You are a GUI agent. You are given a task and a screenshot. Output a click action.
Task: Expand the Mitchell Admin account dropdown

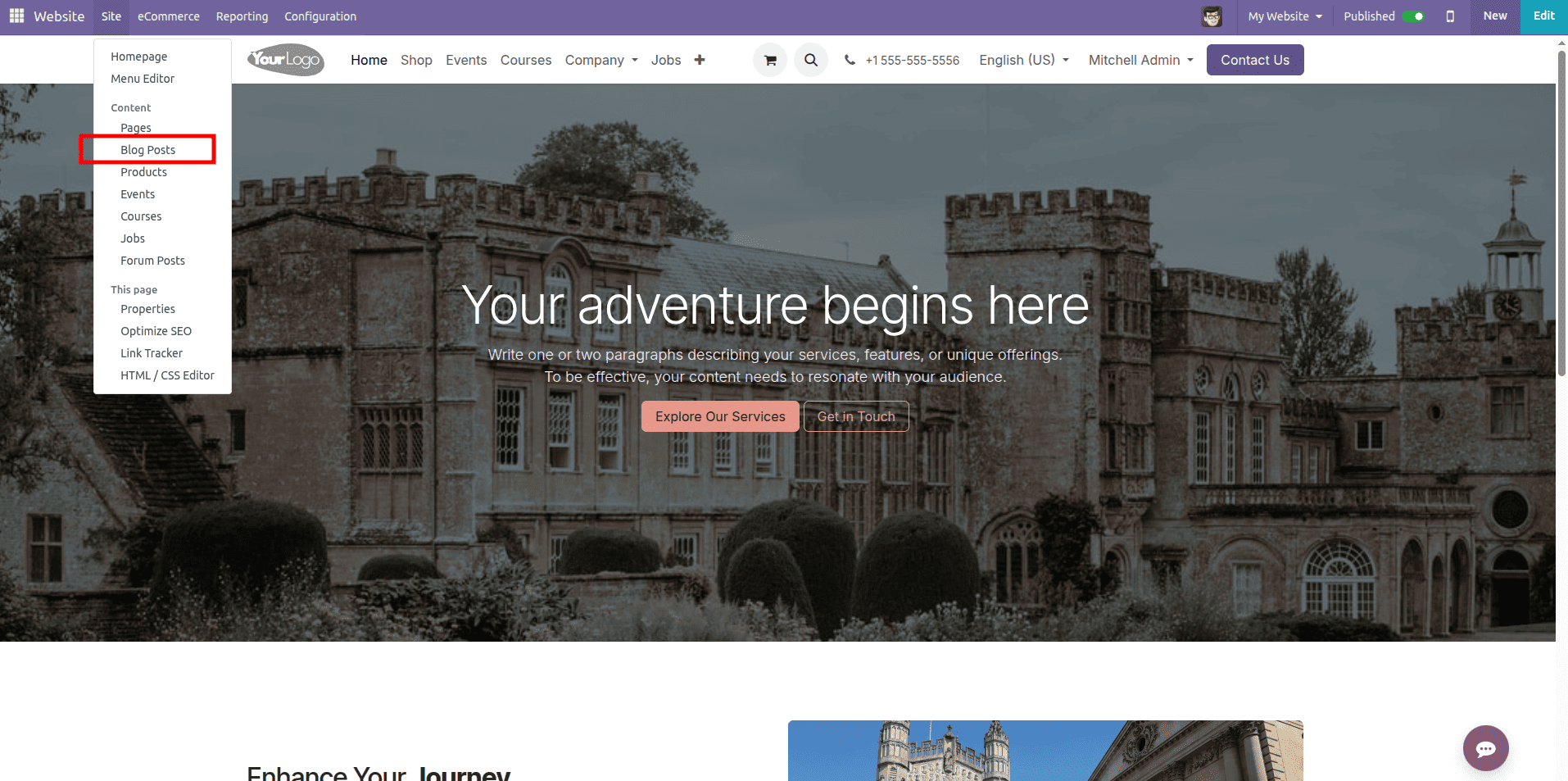[x=1140, y=59]
